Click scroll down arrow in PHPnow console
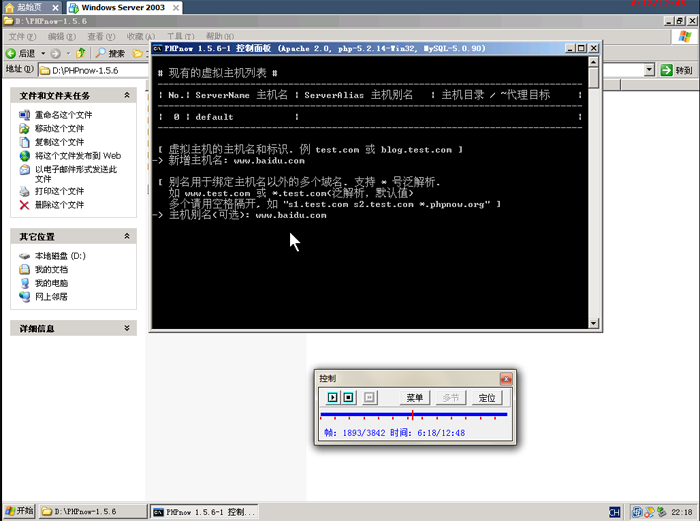 [x=593, y=323]
